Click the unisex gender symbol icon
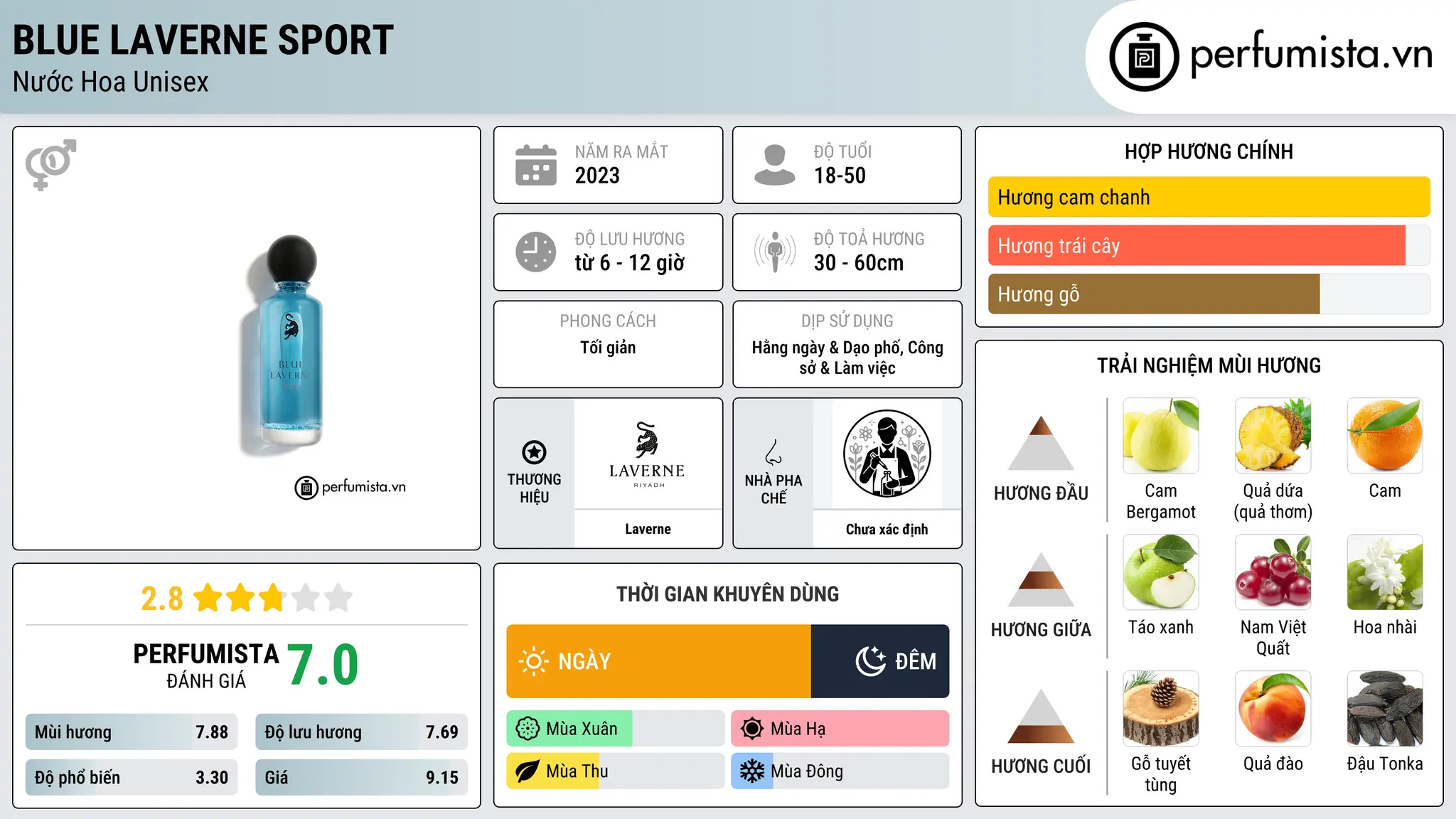The image size is (1456, 819). click(50, 164)
